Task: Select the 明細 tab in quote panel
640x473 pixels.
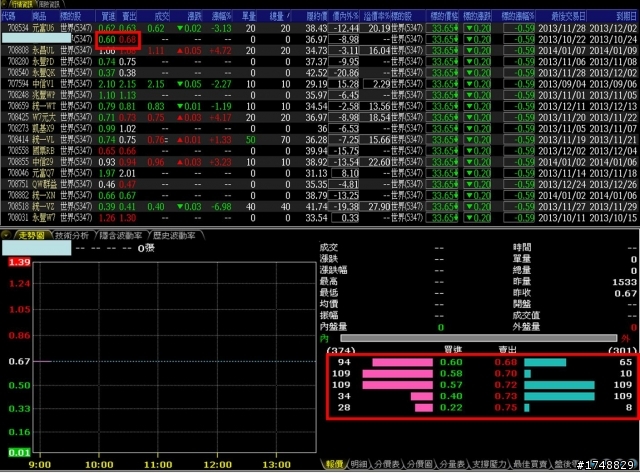Action: coord(359,464)
